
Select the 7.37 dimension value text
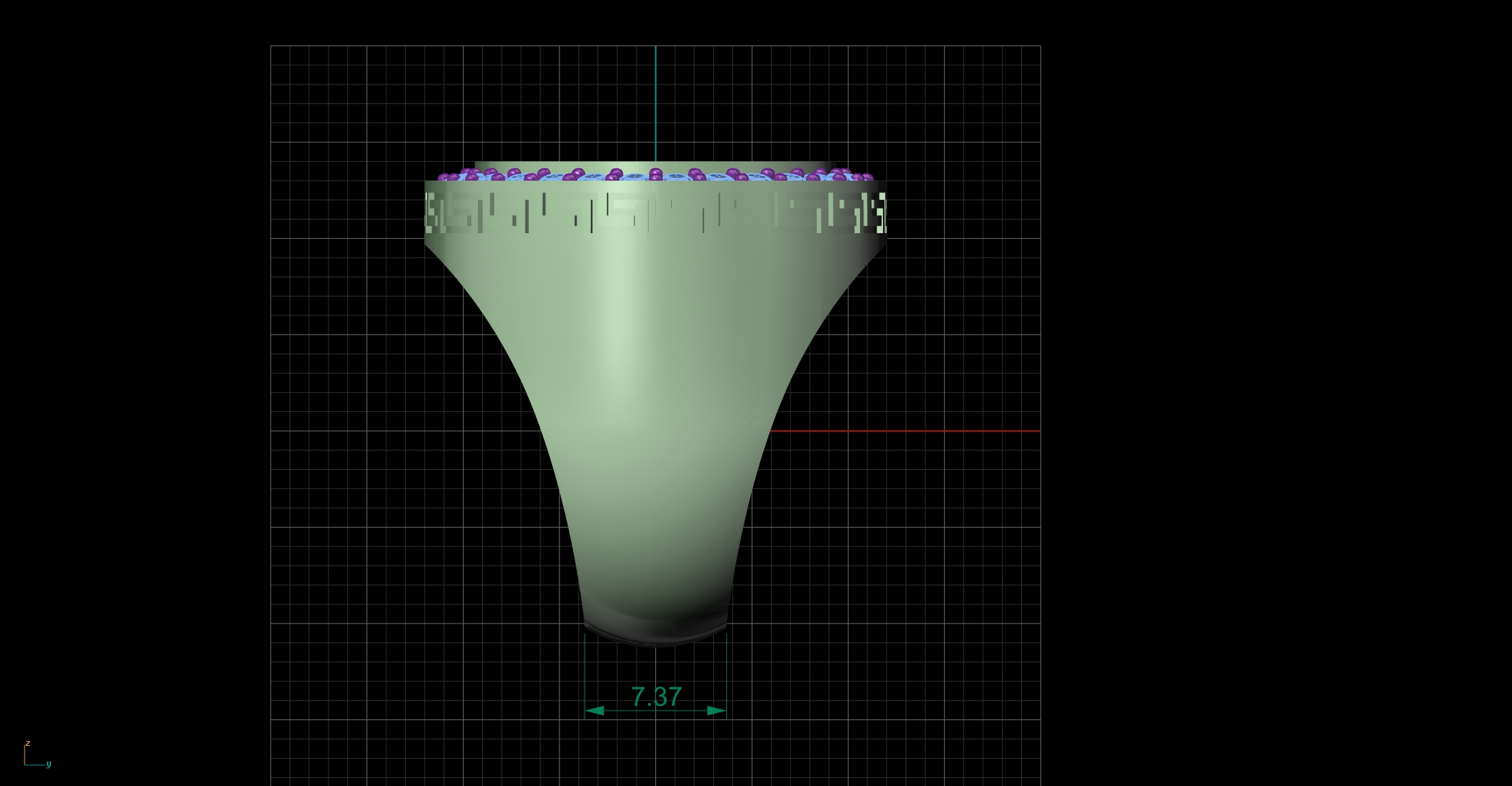[656, 697]
